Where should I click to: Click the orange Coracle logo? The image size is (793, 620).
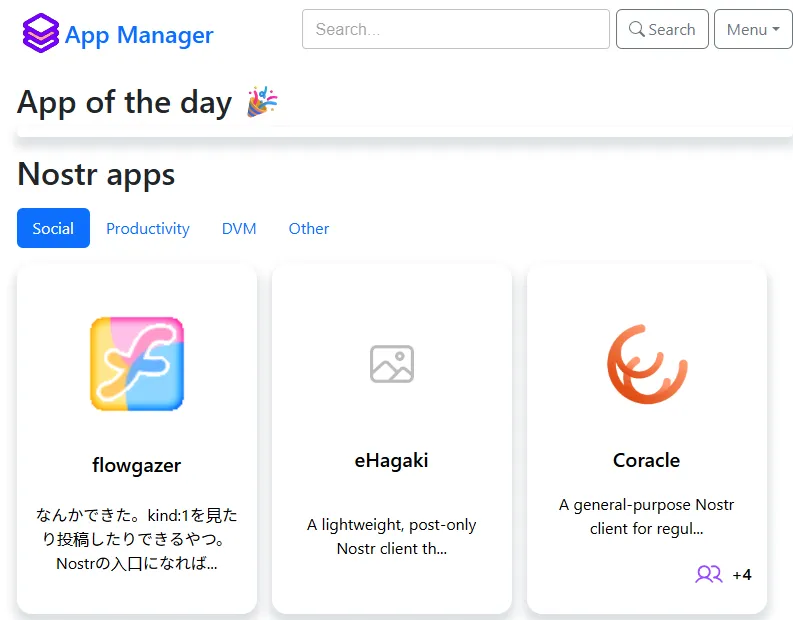click(647, 364)
